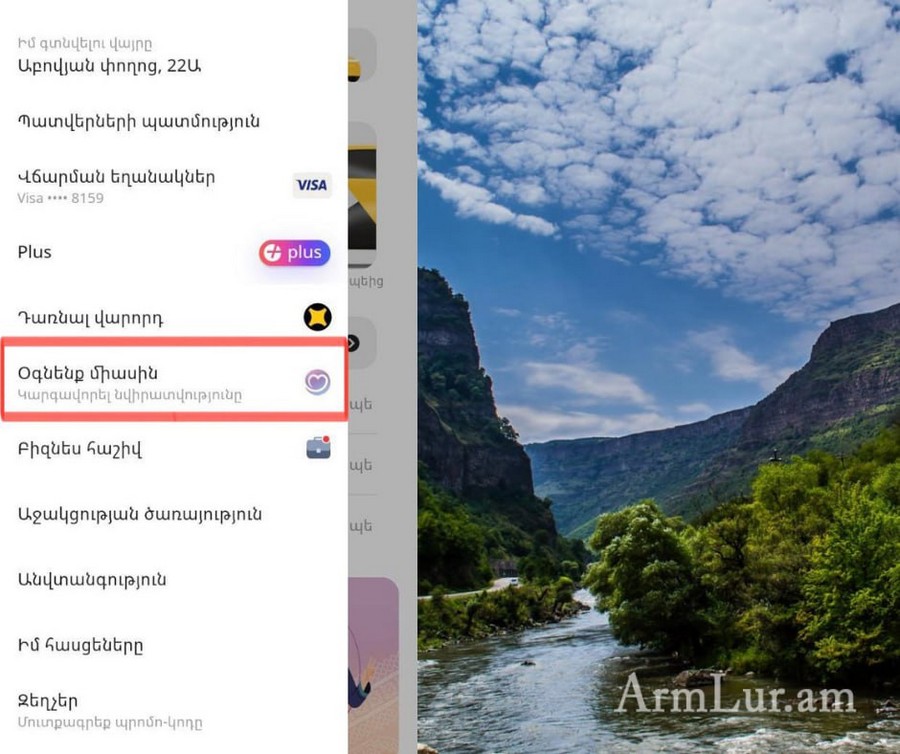
Task: Open Պատվերների պատմություն order history
Action: 174,121
